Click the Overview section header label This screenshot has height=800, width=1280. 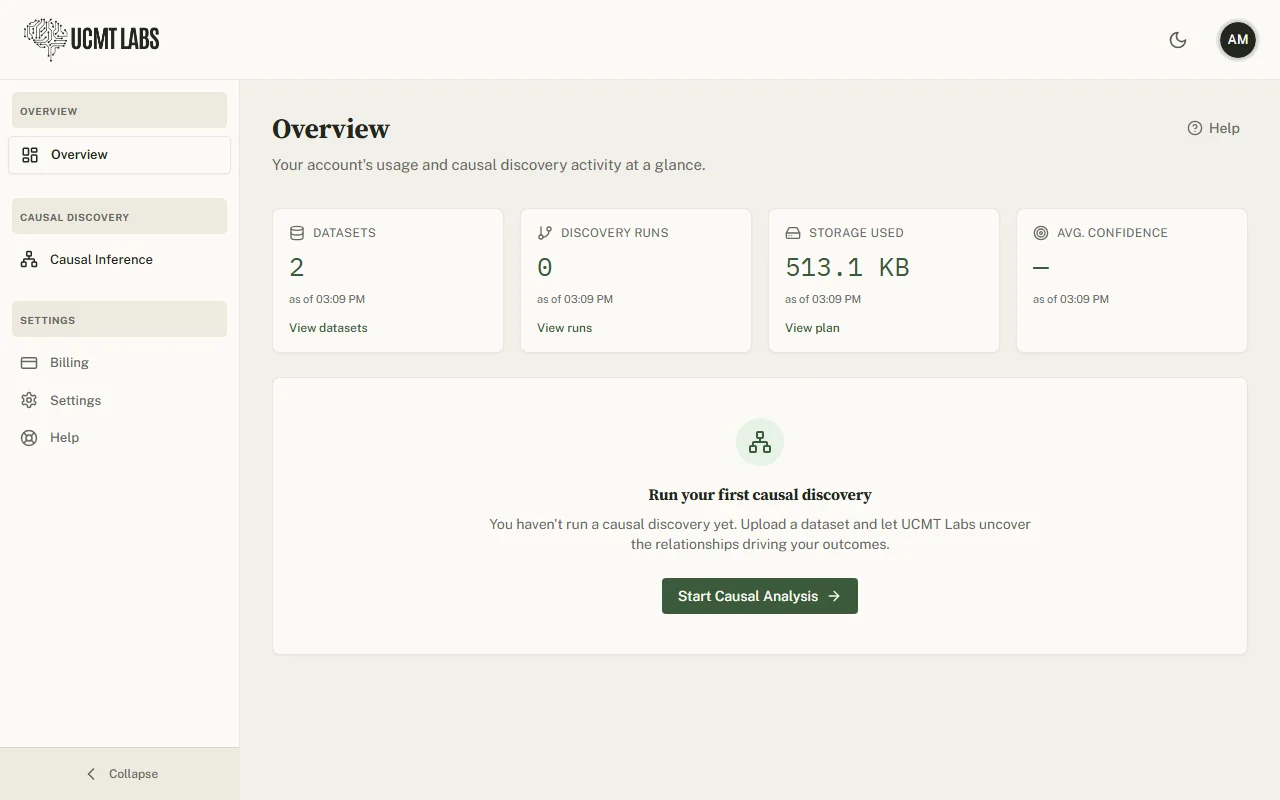(49, 111)
